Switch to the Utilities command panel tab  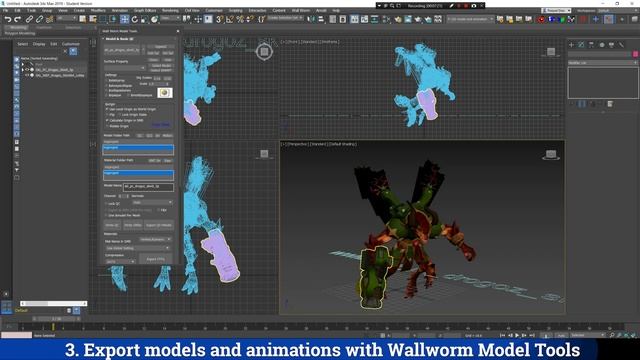[x=621, y=45]
